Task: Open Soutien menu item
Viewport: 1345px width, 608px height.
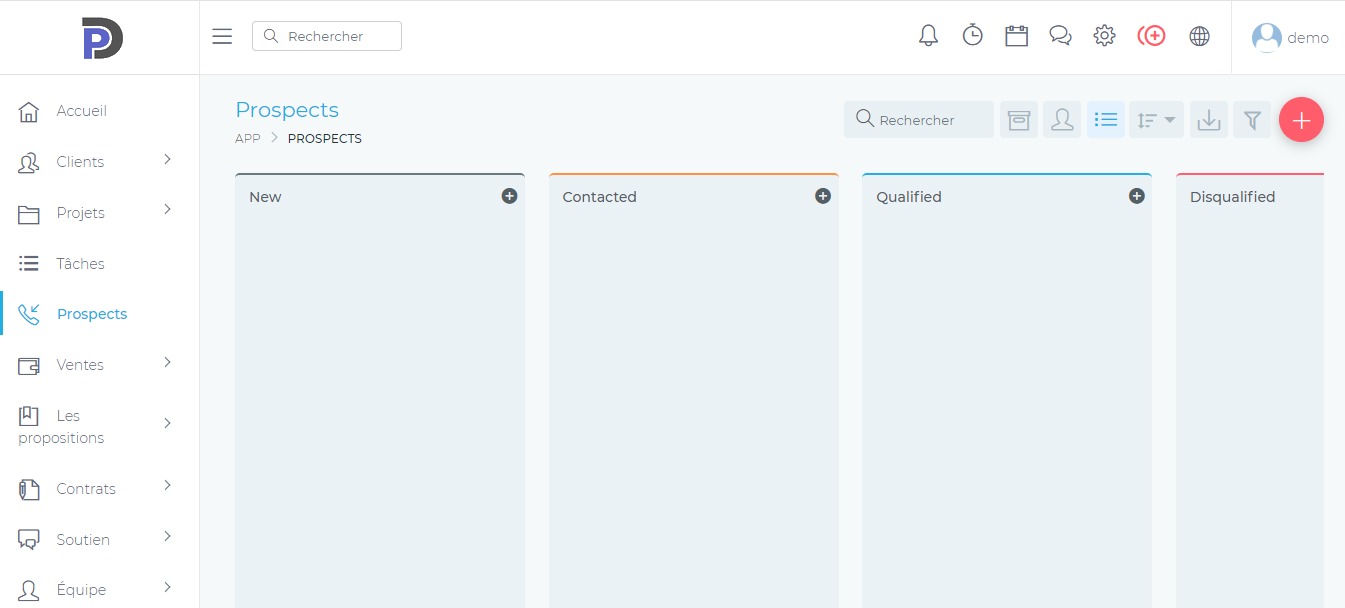Action: tap(100, 540)
